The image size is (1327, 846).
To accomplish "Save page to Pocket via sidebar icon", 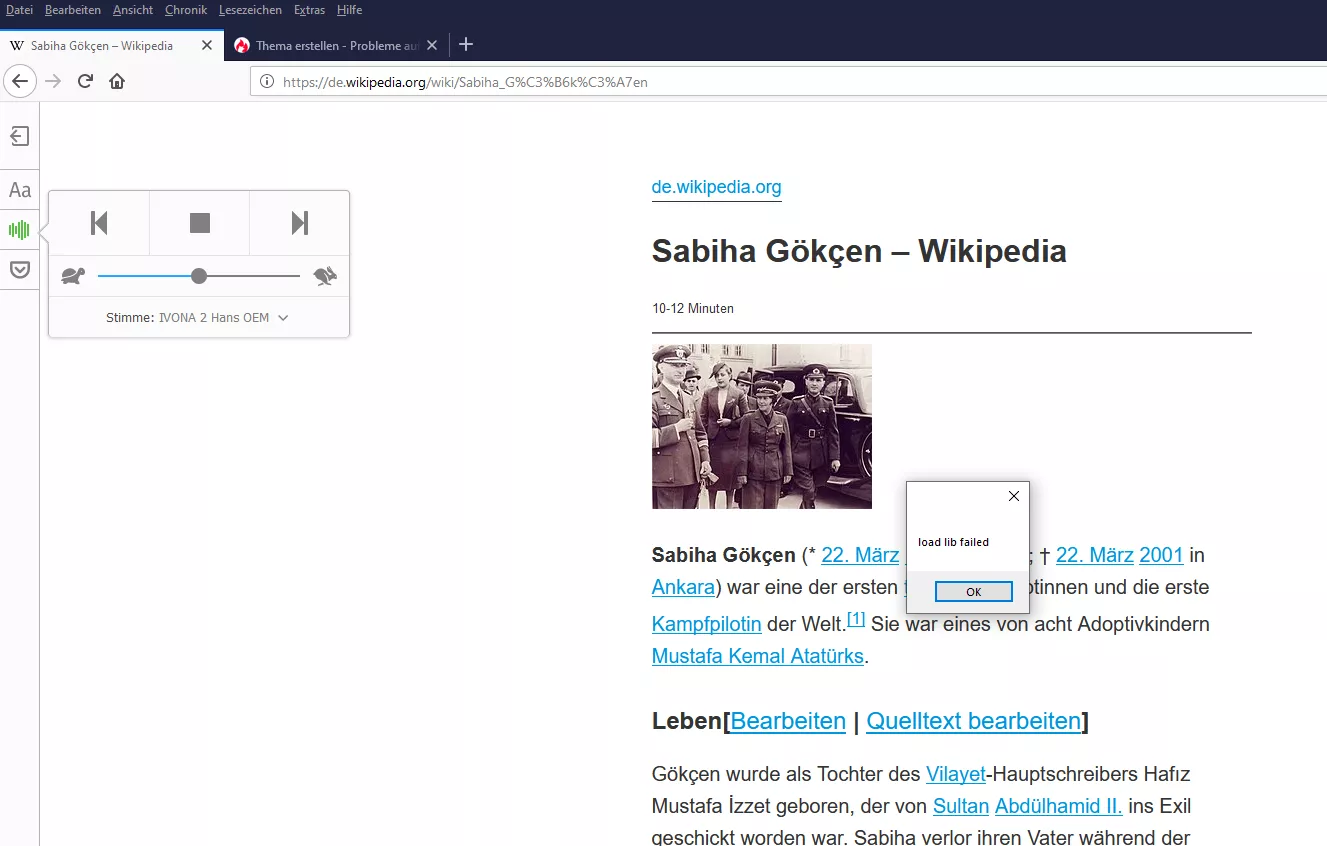I will coord(19,270).
